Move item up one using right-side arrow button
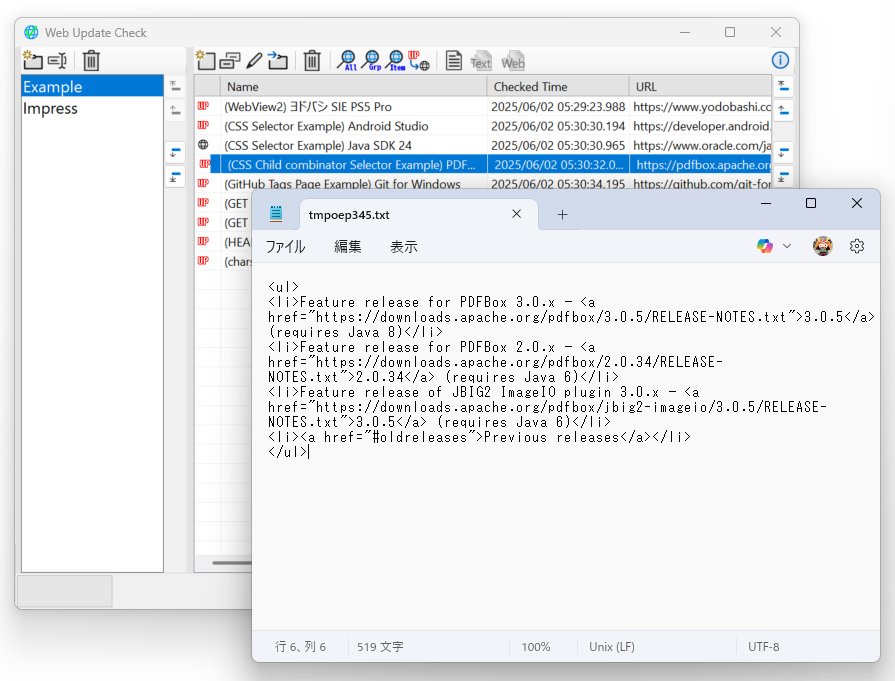895x681 pixels. [784, 110]
